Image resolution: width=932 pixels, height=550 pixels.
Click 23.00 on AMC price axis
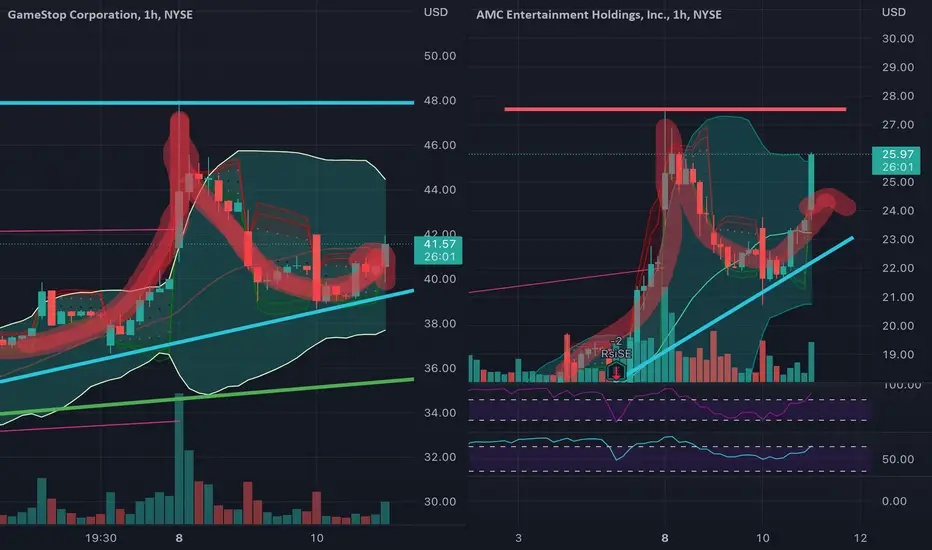tap(898, 239)
